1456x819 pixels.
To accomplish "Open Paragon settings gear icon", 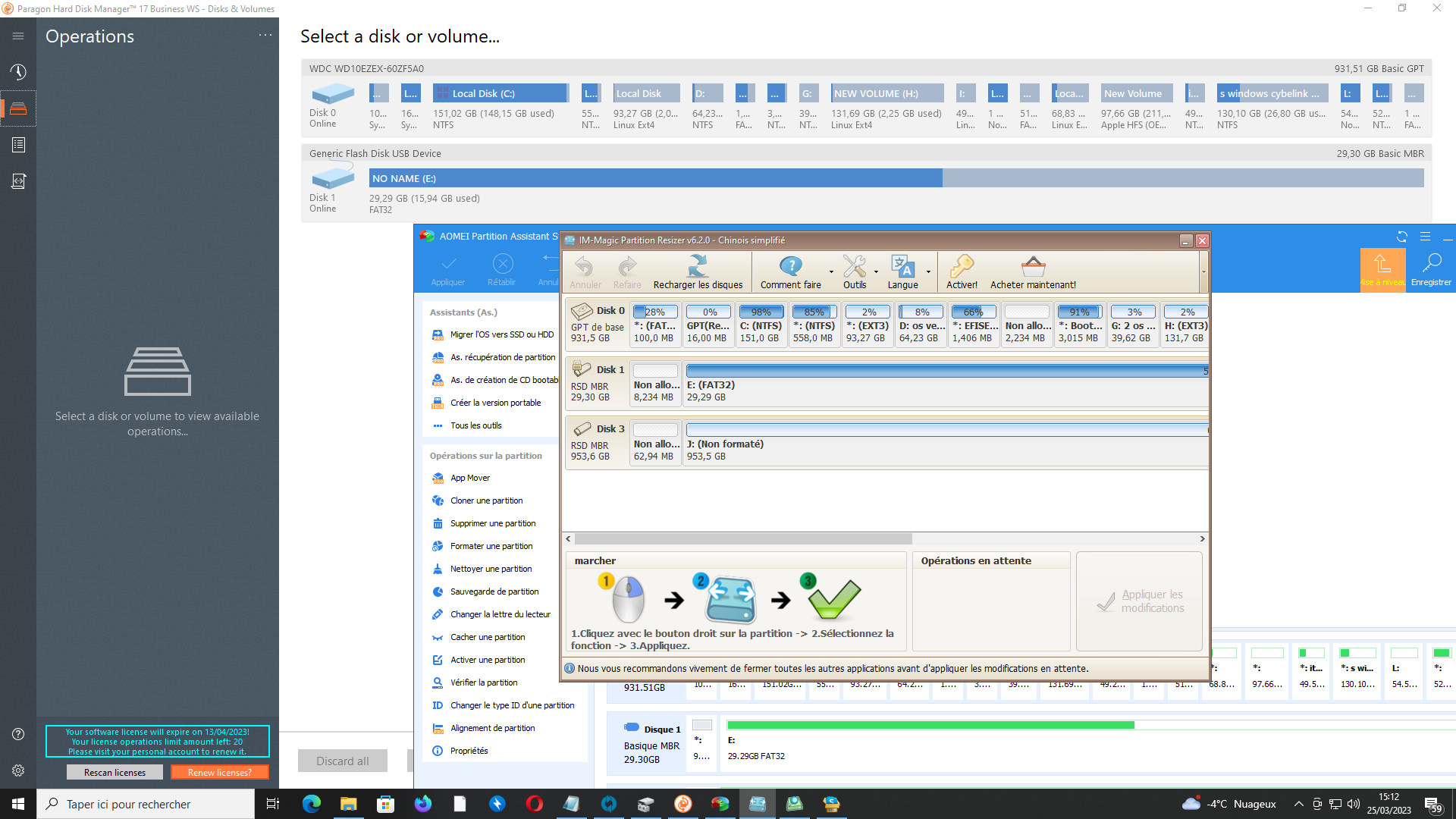I will pyautogui.click(x=18, y=770).
